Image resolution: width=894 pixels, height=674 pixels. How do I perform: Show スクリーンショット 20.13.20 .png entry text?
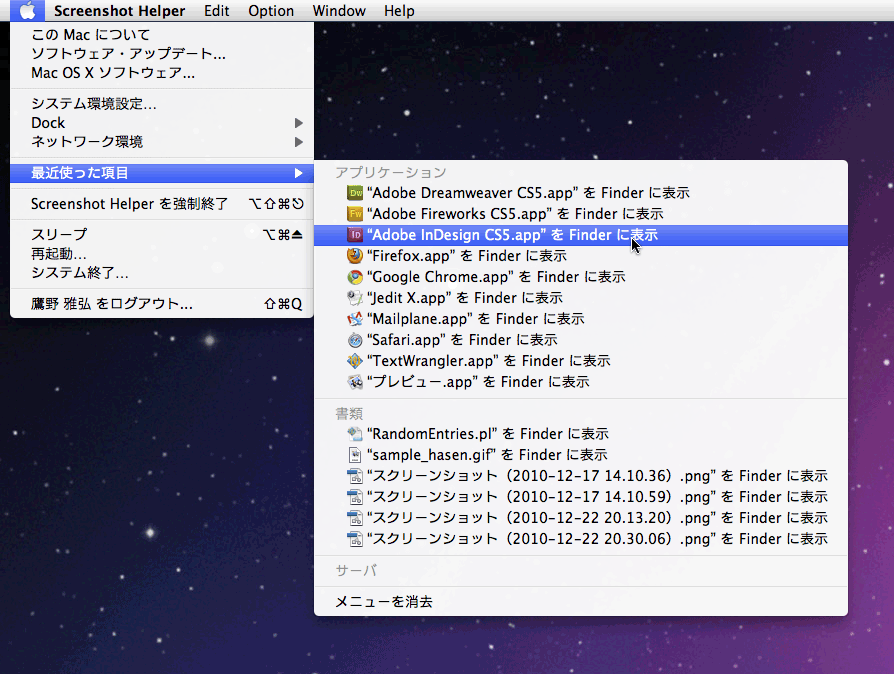(597, 518)
